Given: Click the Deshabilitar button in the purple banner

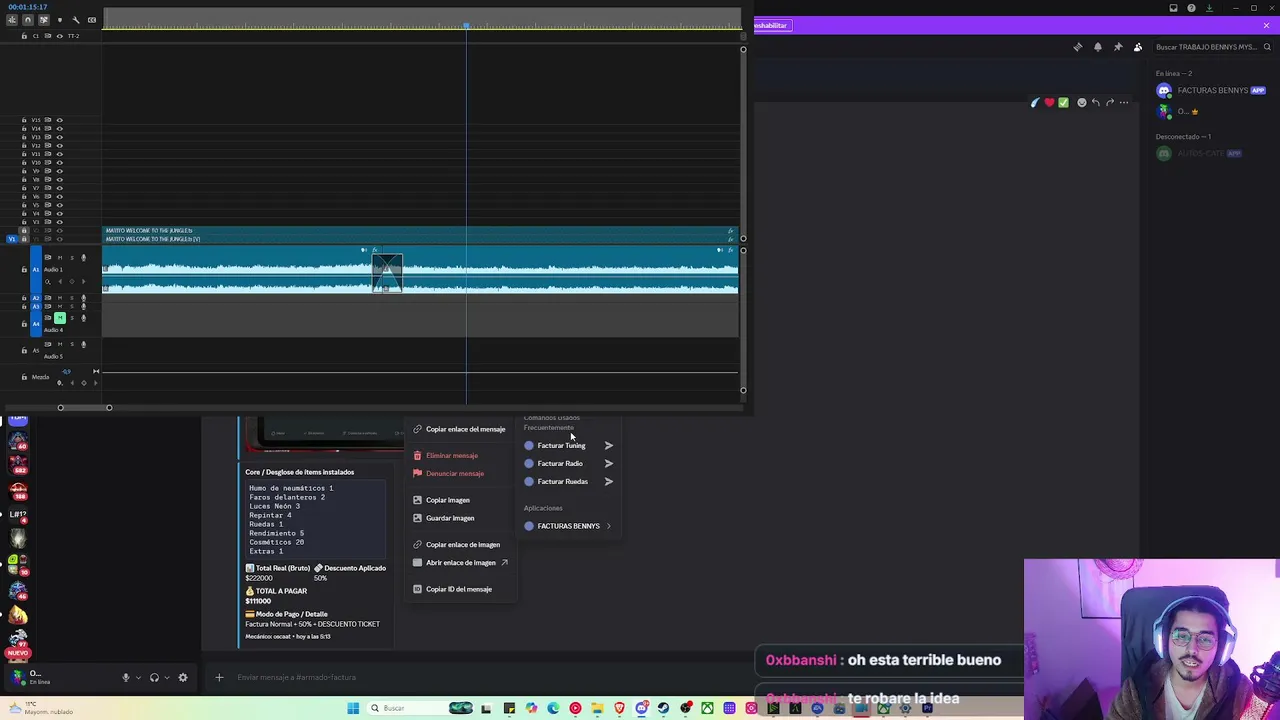Looking at the screenshot, I should (773, 25).
